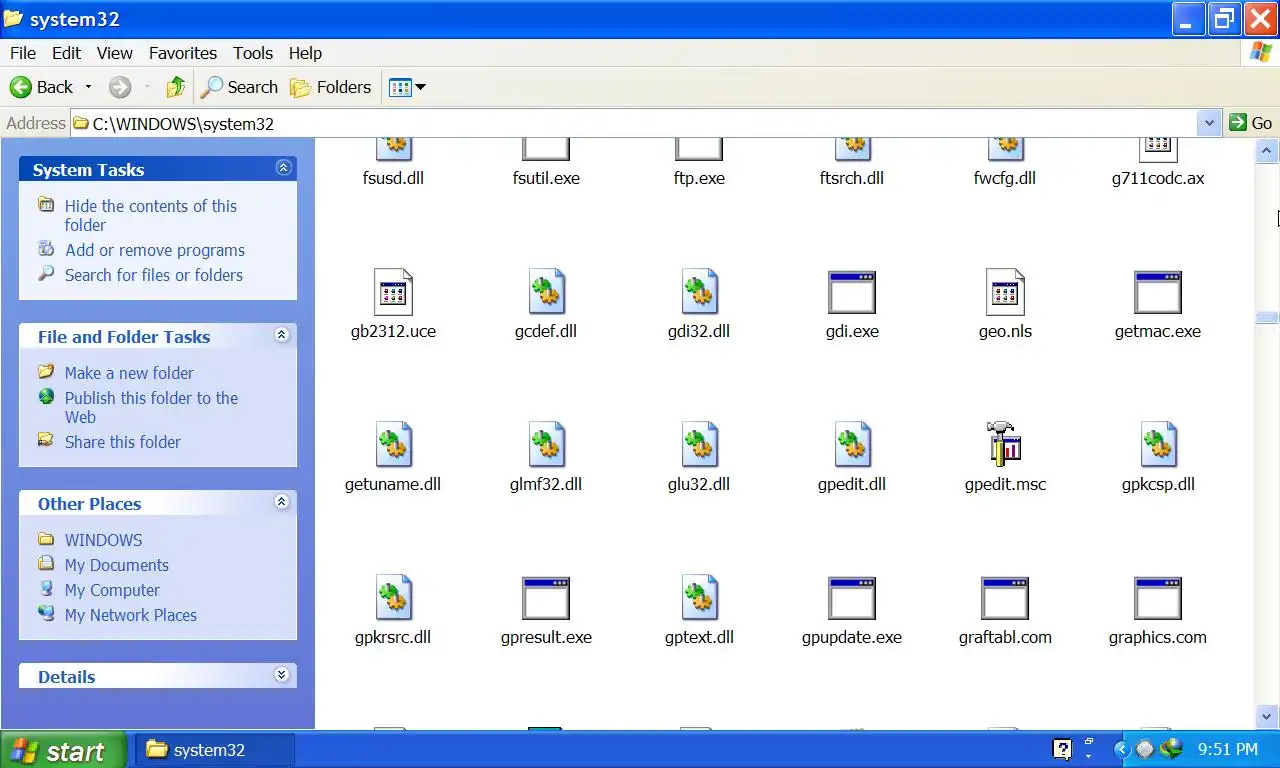
Task: Toggle the Folders pane
Action: point(331,87)
